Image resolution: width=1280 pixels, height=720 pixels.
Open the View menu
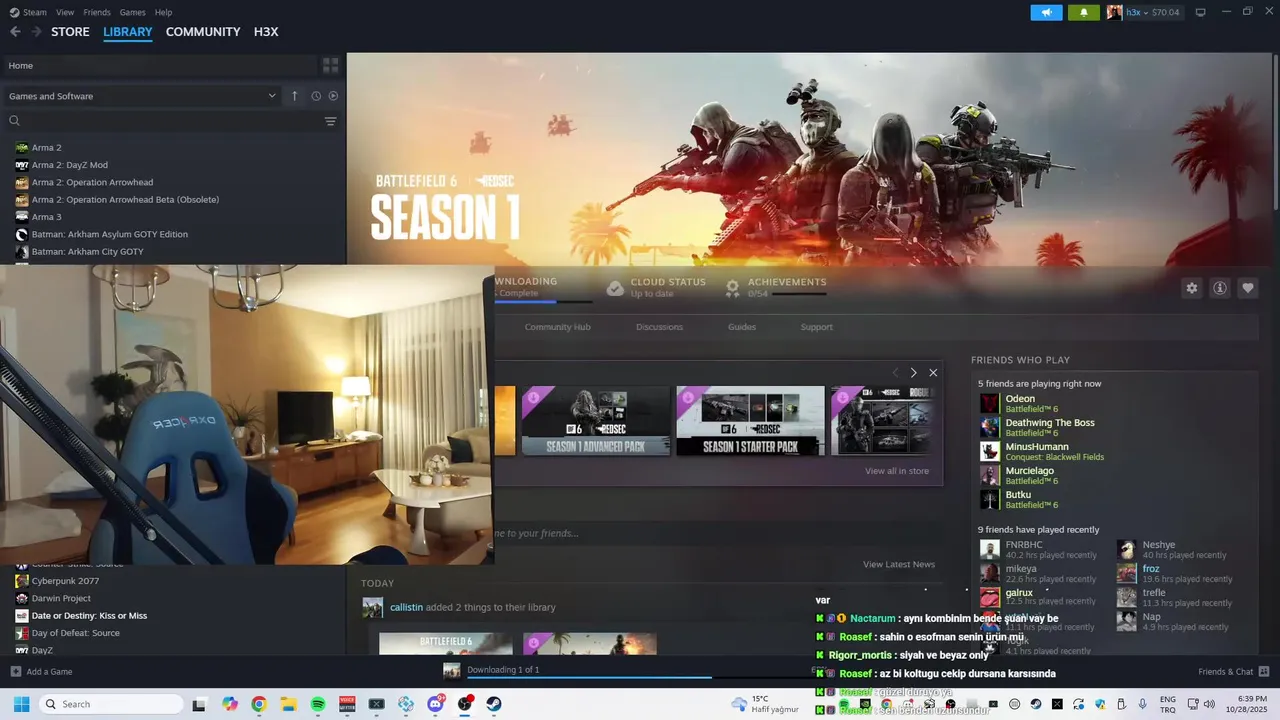[65, 12]
